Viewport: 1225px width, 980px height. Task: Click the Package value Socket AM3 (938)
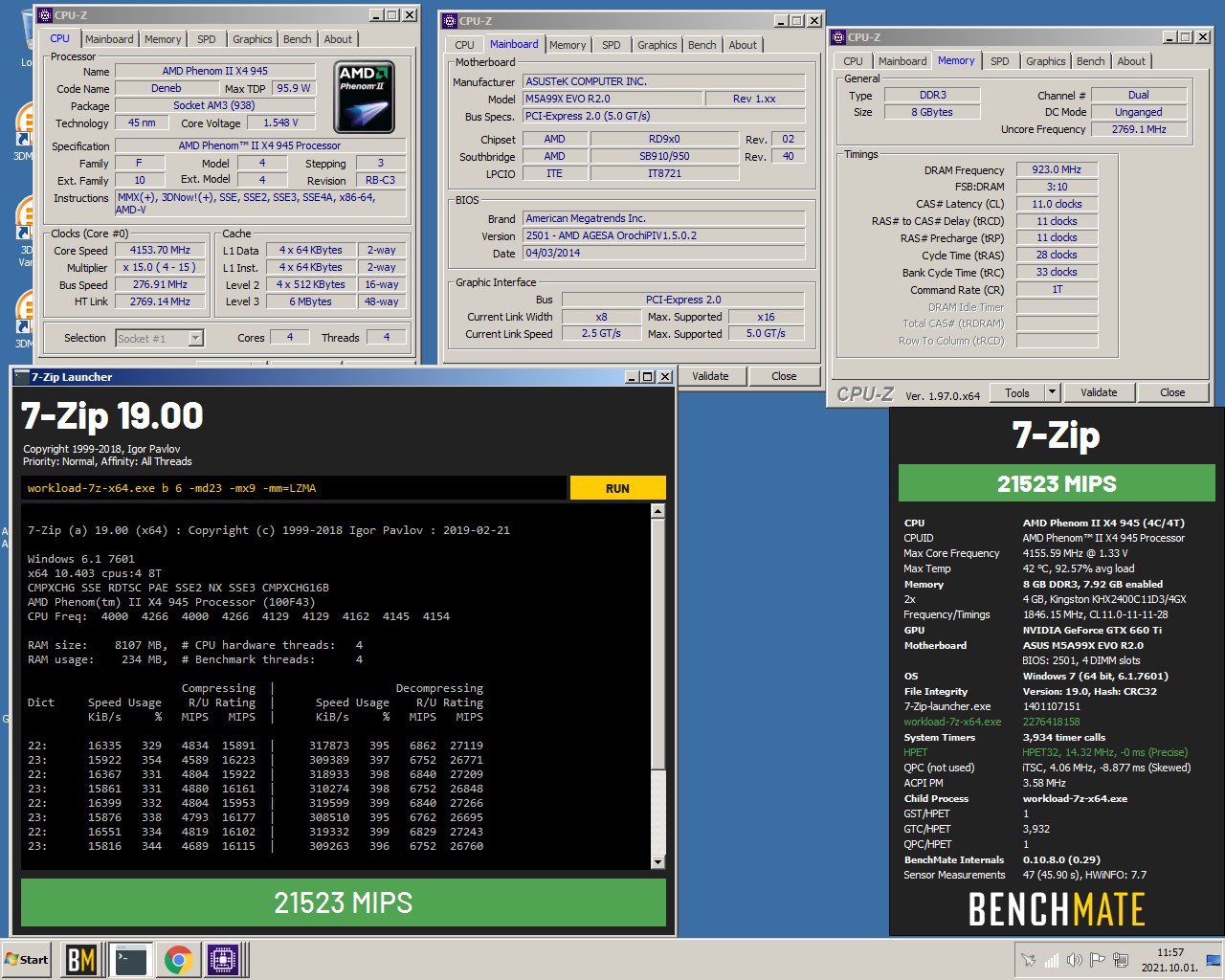pos(215,105)
